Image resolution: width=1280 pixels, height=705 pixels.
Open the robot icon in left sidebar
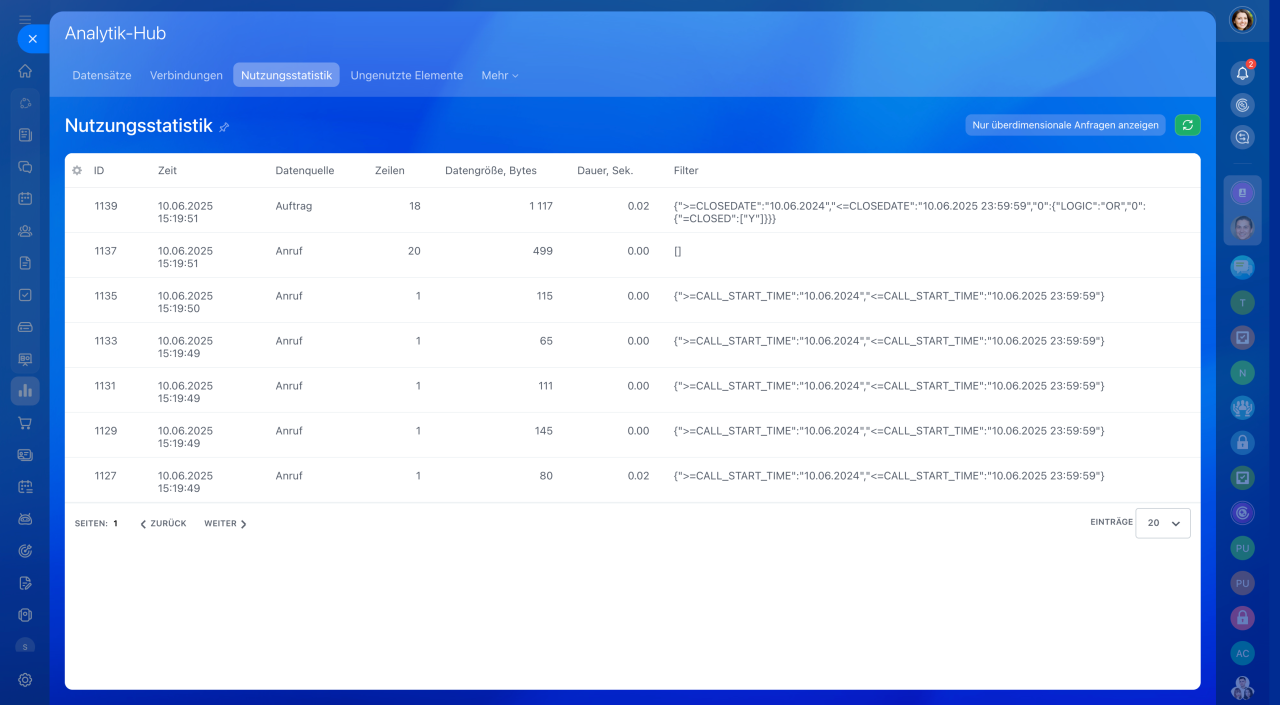pos(25,519)
